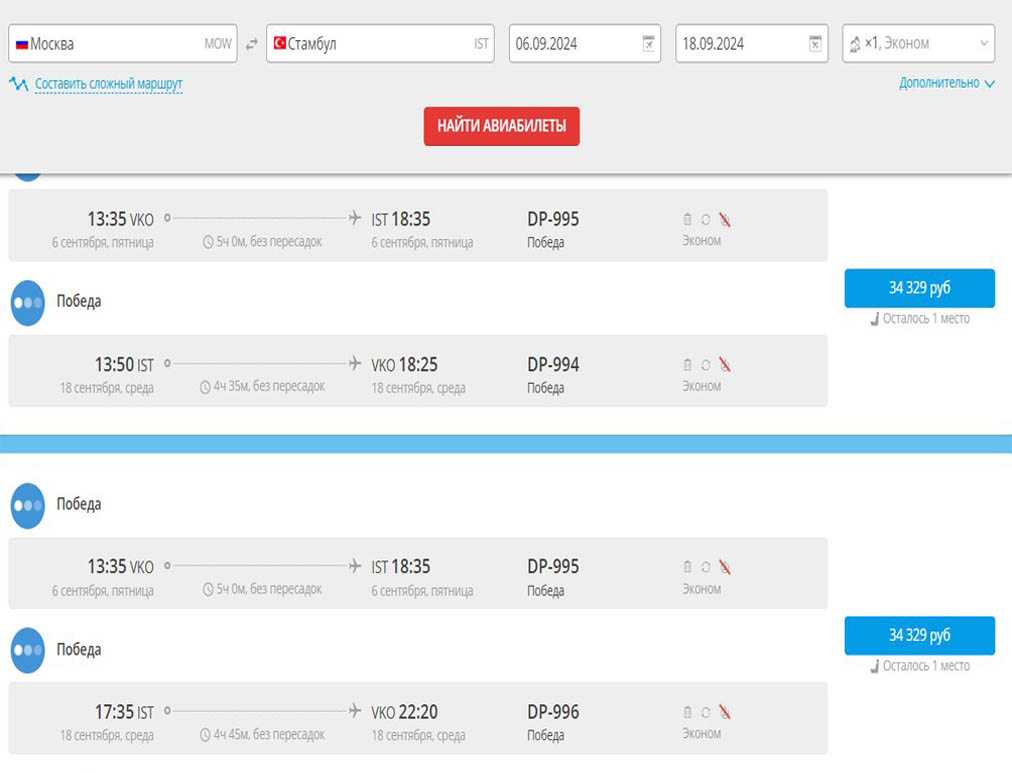Viewport: 1012px width, 773px height.
Task: No-refund icon on DP-996 flight row
Action: 725,712
